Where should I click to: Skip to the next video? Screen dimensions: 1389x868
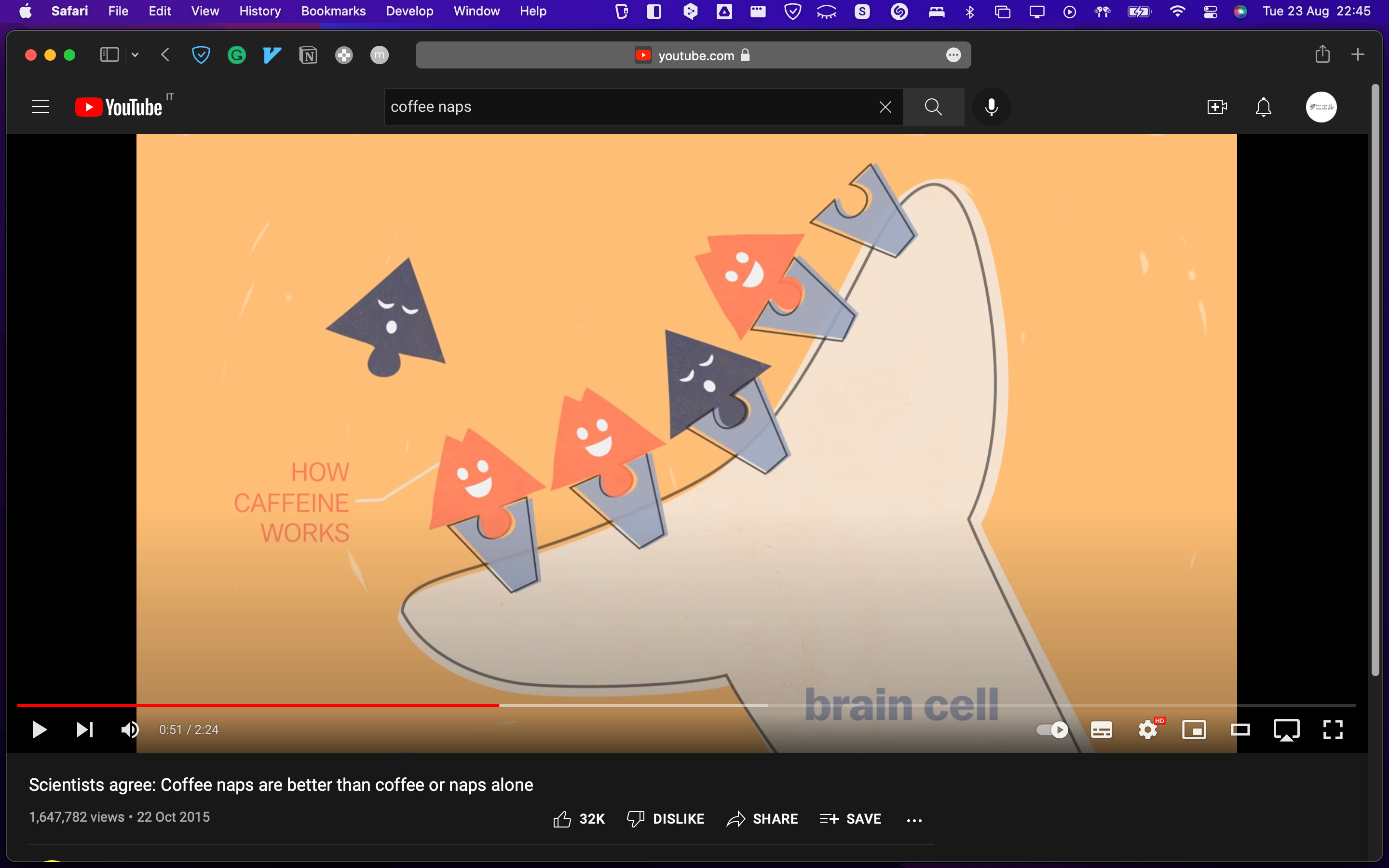point(85,730)
